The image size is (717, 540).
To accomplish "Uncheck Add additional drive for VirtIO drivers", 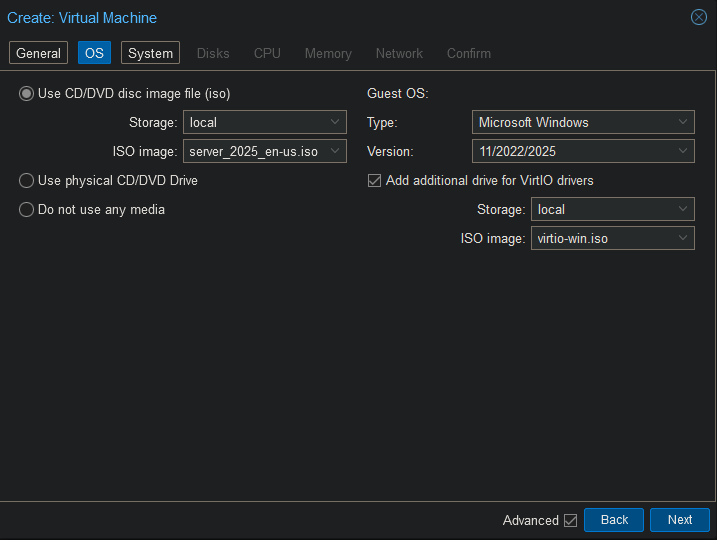I will coord(375,181).
